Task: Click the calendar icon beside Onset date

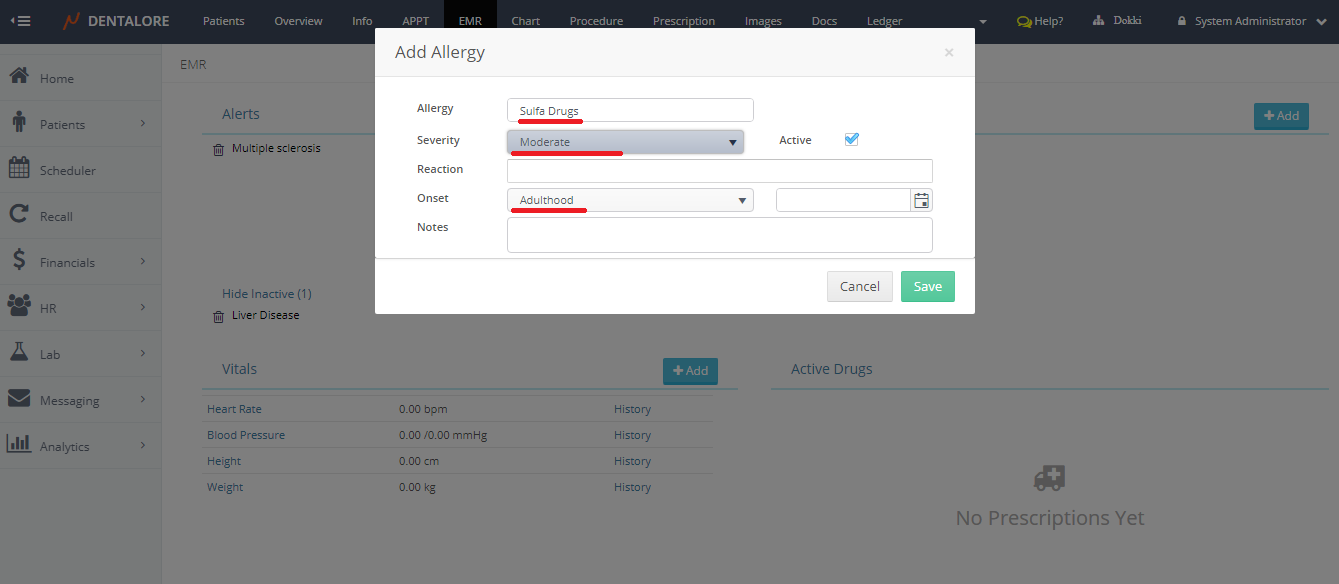Action: point(921,200)
